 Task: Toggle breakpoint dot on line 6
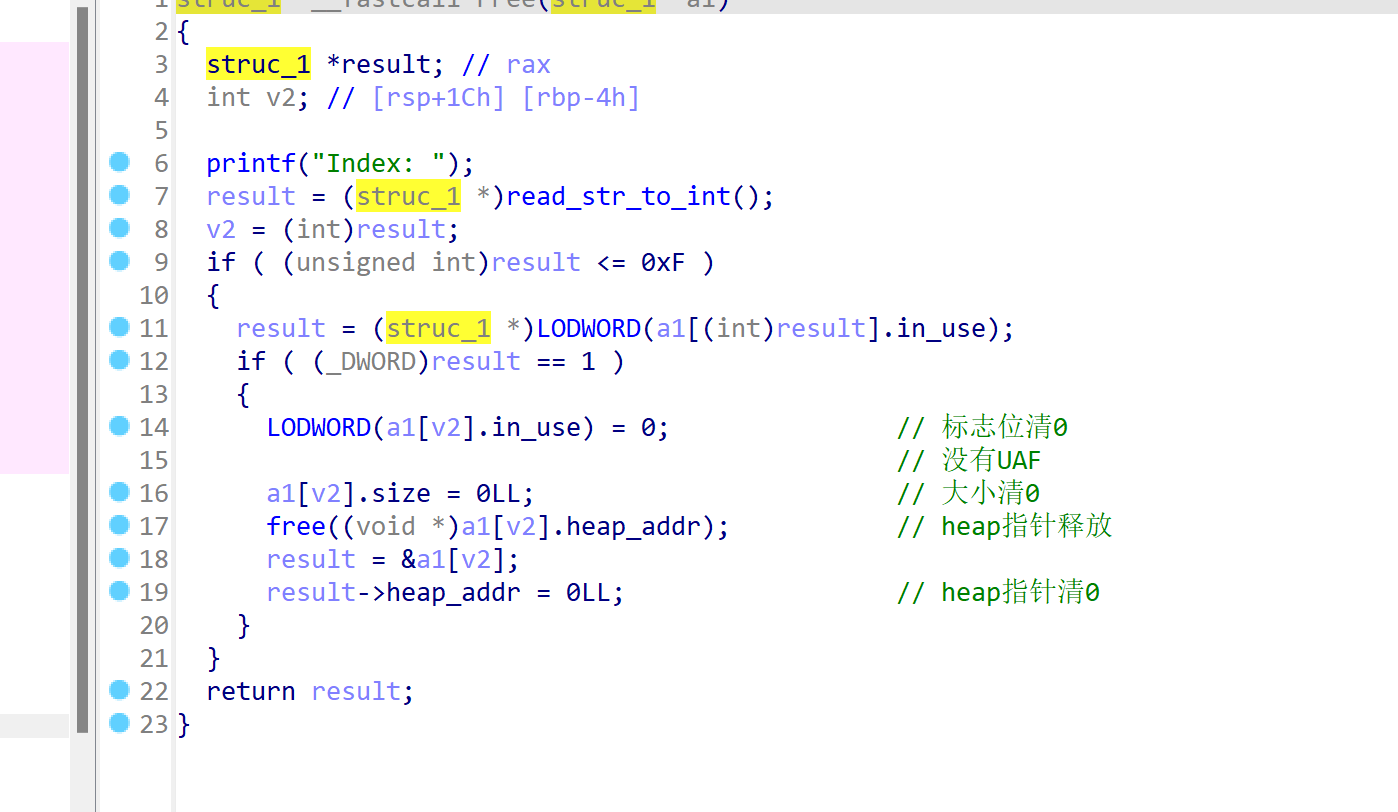119,162
